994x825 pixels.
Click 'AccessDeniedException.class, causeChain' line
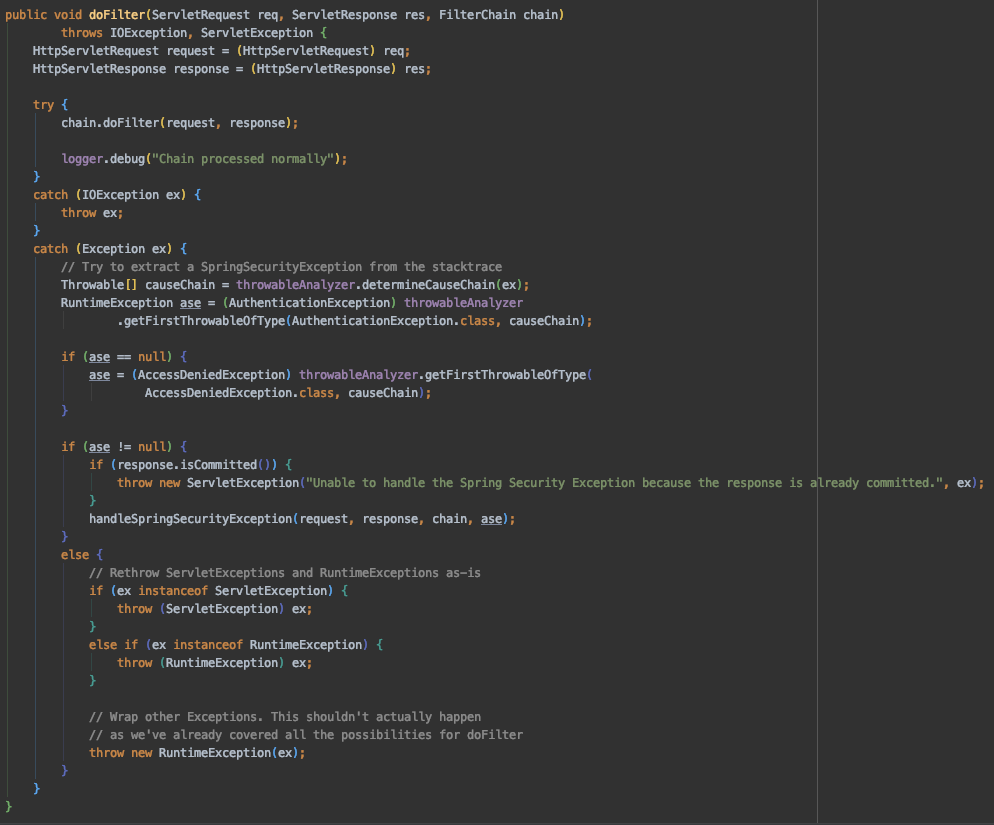[288, 393]
